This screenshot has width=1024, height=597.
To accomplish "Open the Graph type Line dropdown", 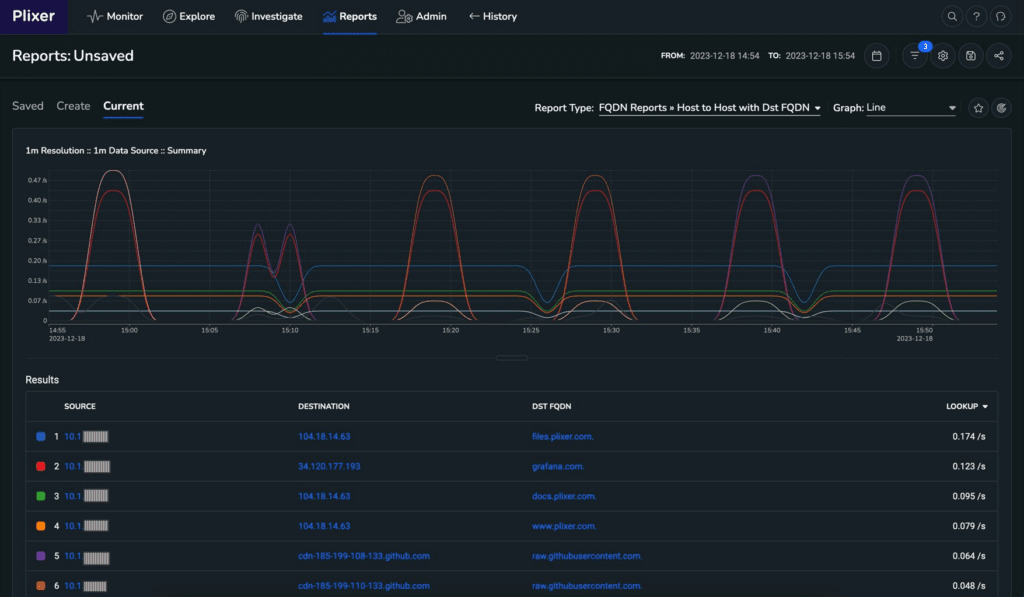I will click(910, 107).
